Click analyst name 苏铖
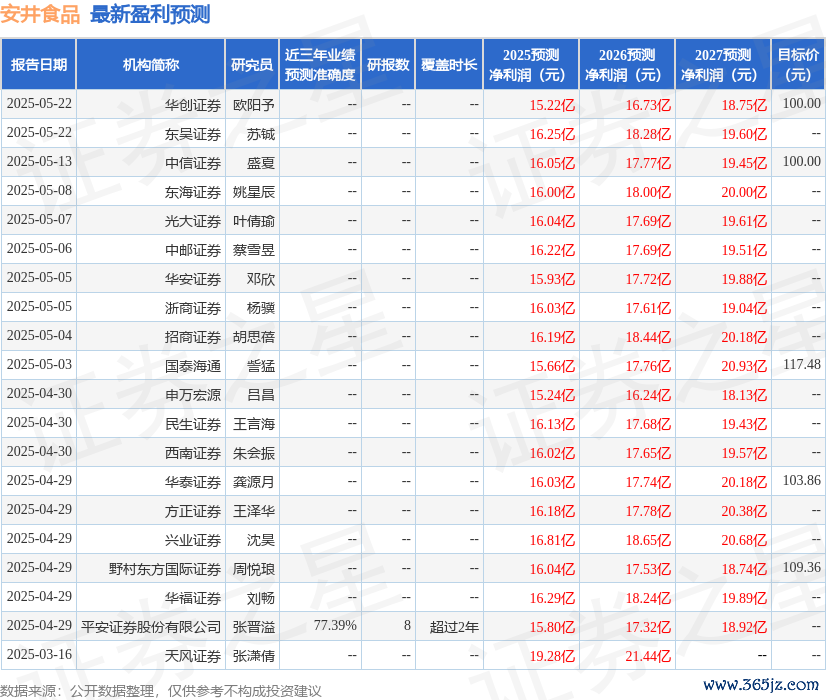The image size is (826, 700). coord(261,134)
